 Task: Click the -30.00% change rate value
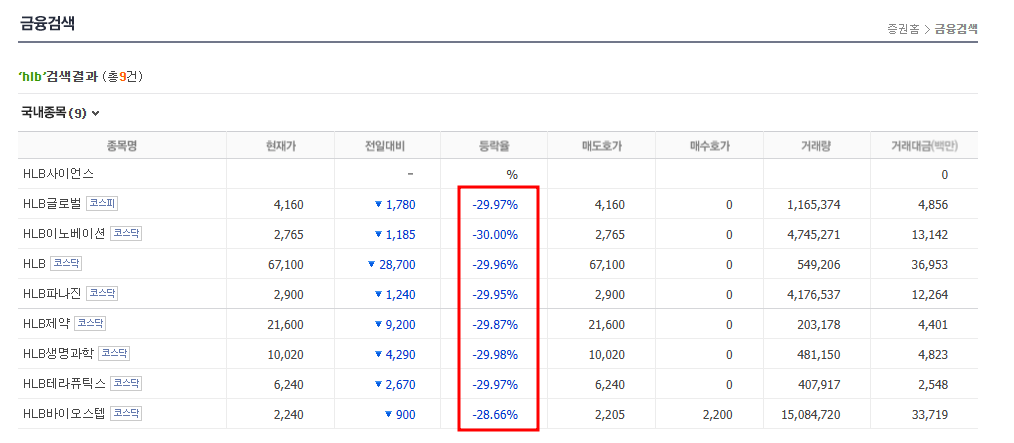click(495, 235)
